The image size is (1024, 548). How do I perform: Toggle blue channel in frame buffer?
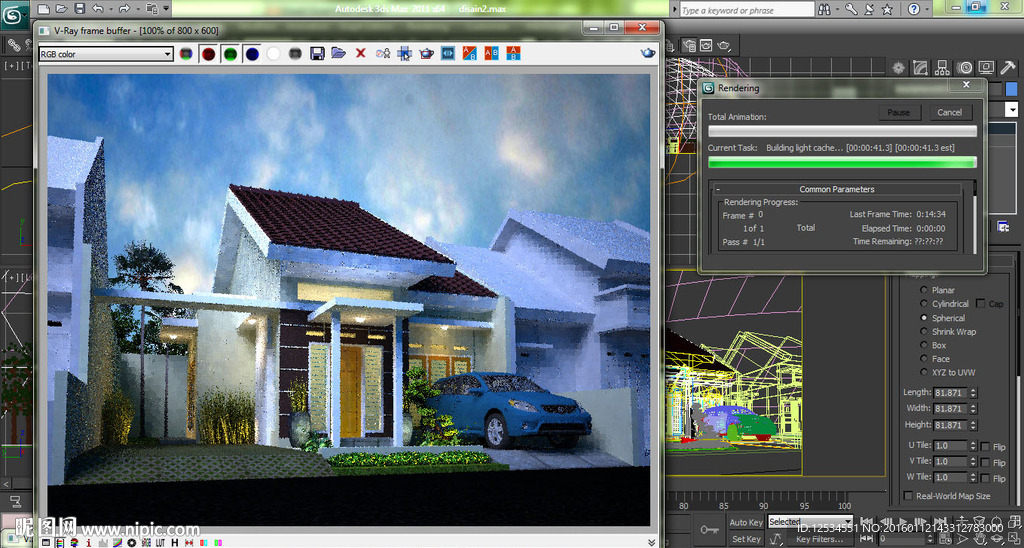pyautogui.click(x=252, y=54)
